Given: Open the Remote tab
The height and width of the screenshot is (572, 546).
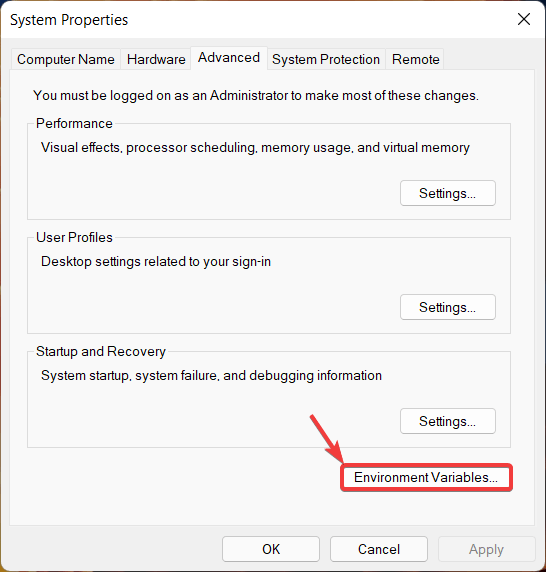Looking at the screenshot, I should pos(415,59).
